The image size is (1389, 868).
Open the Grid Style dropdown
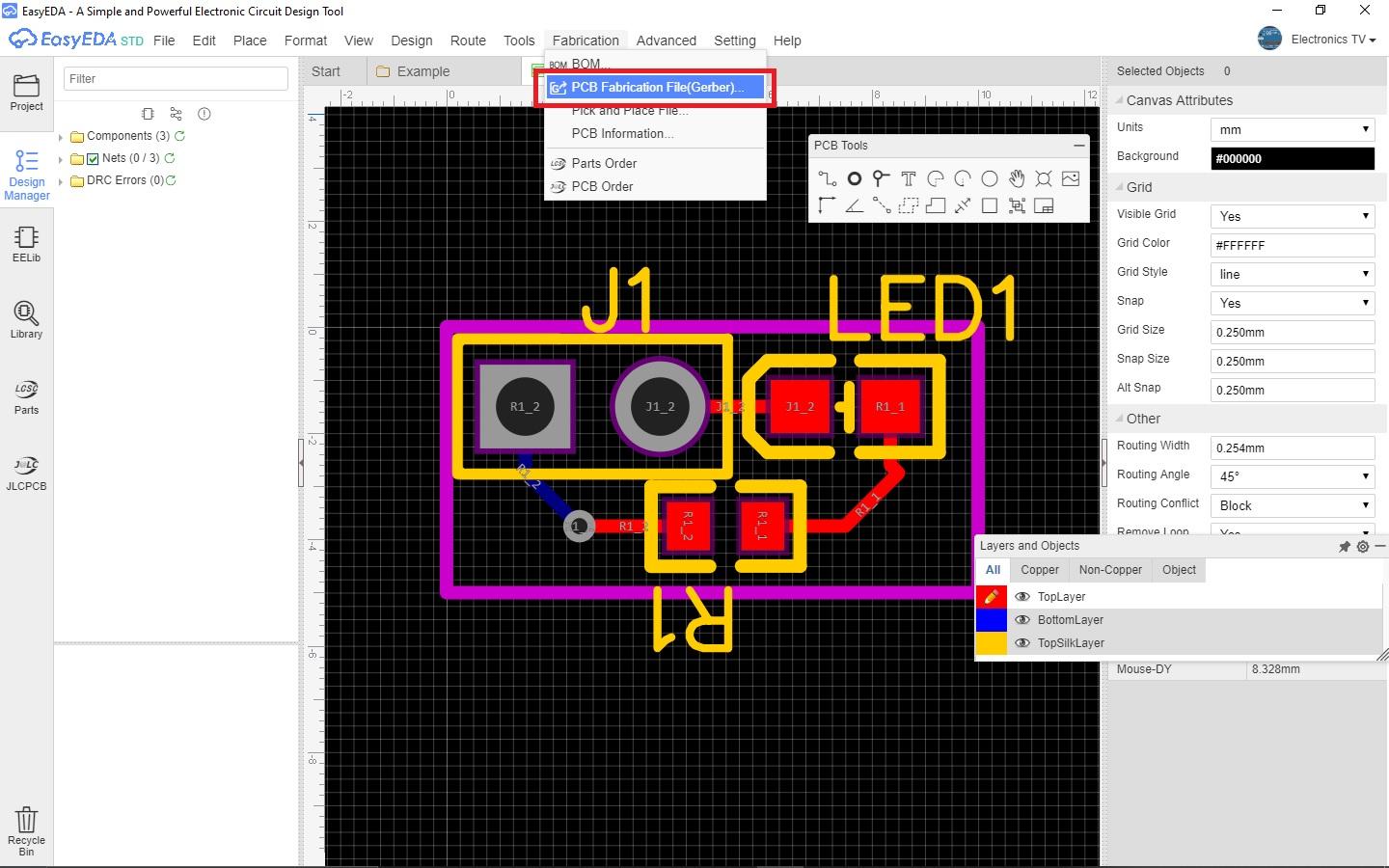[1293, 274]
